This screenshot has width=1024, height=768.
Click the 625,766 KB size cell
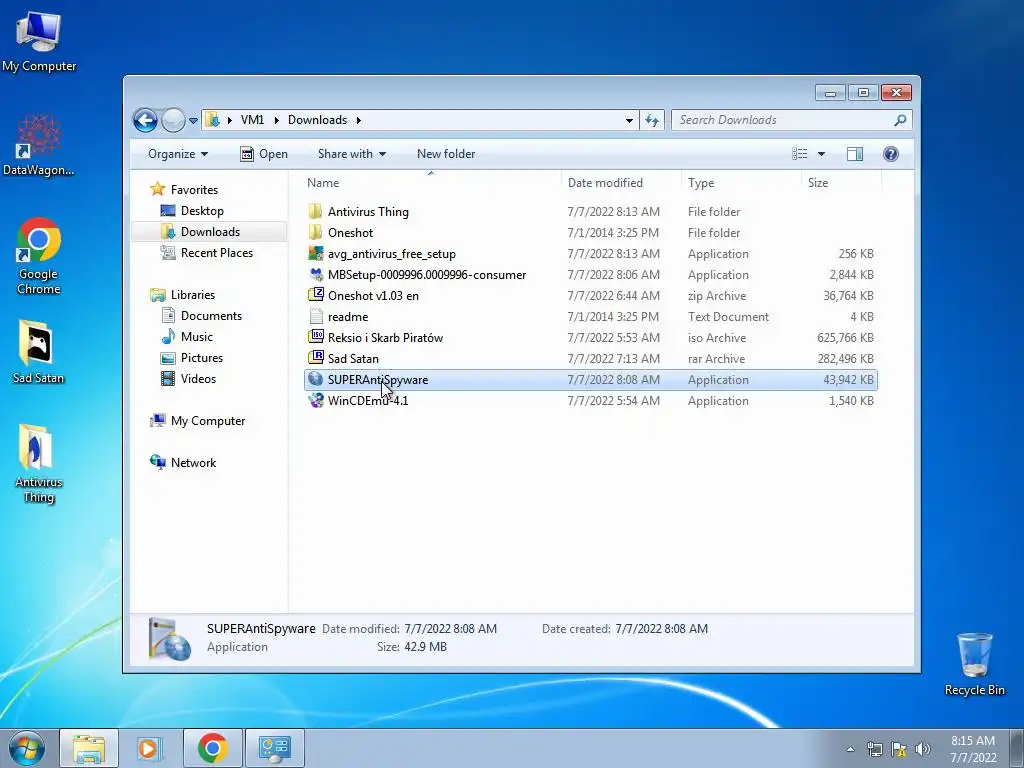tap(845, 338)
